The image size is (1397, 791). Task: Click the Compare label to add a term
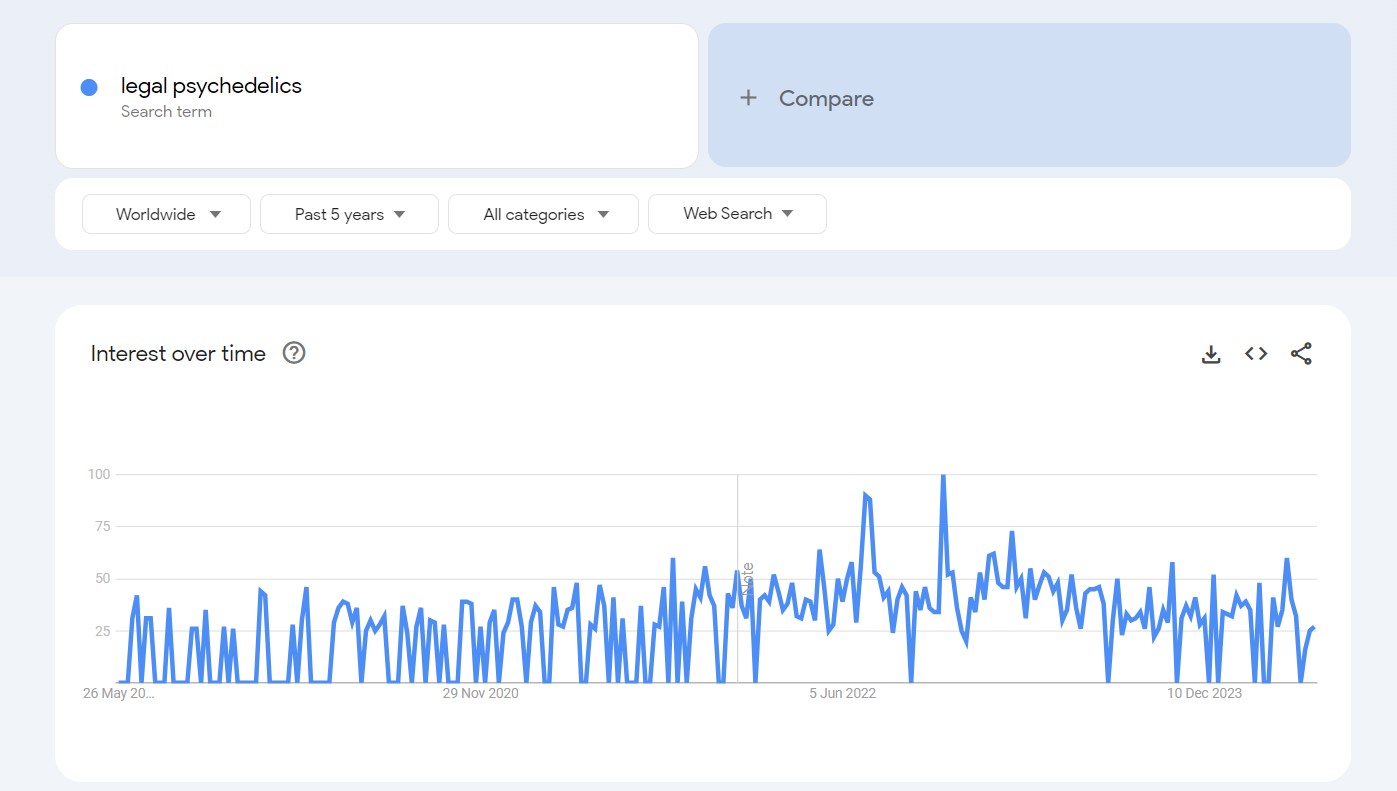coord(826,98)
